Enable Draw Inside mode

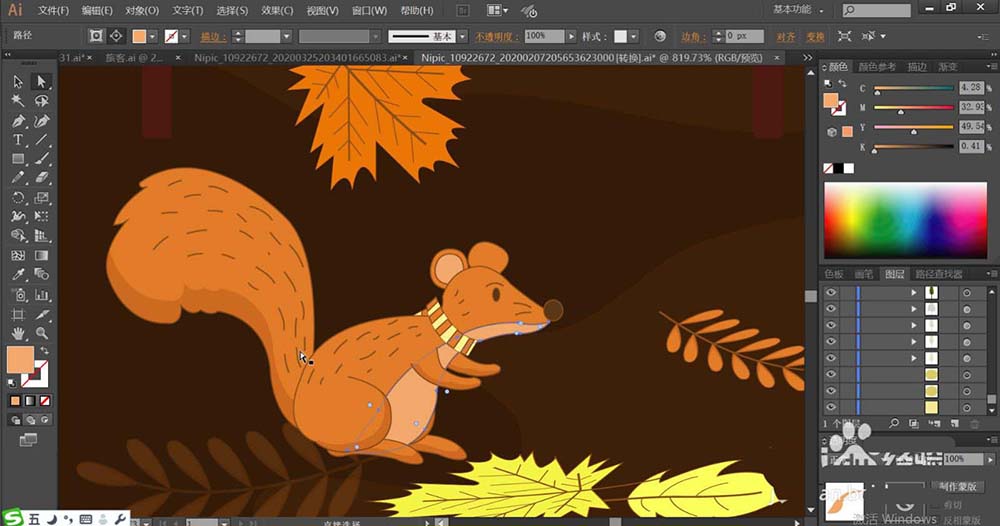pos(45,420)
